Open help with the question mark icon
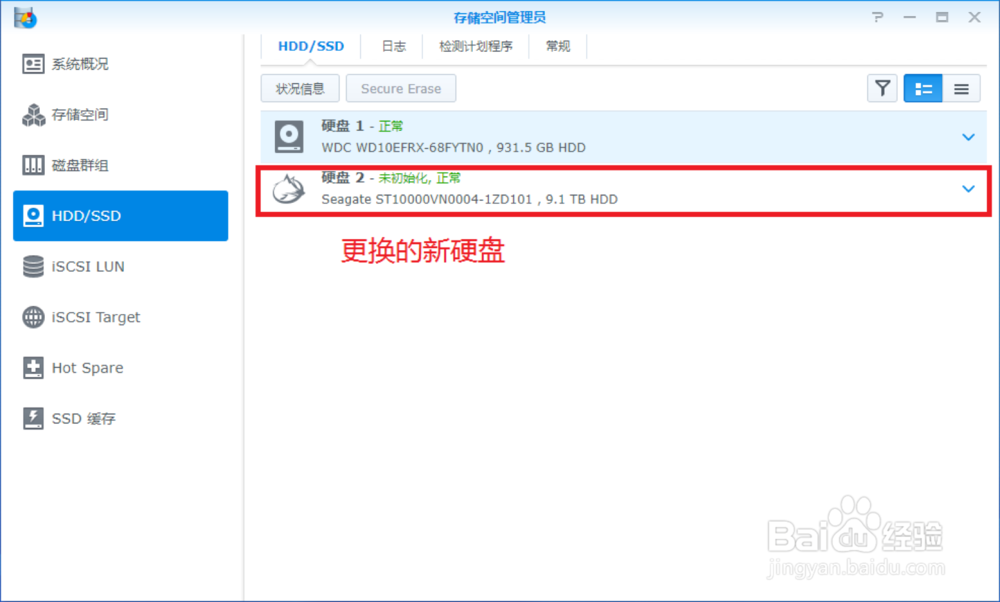The width and height of the screenshot is (1000, 602). tap(878, 17)
